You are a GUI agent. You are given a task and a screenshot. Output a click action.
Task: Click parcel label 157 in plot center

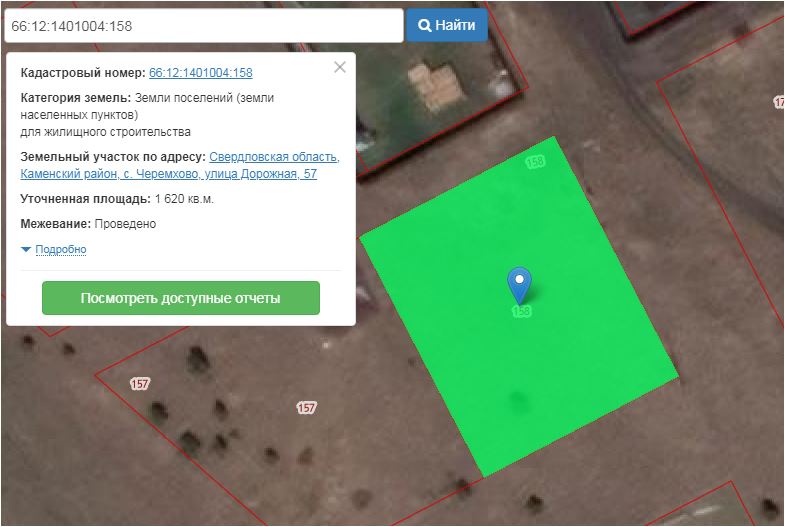point(306,407)
